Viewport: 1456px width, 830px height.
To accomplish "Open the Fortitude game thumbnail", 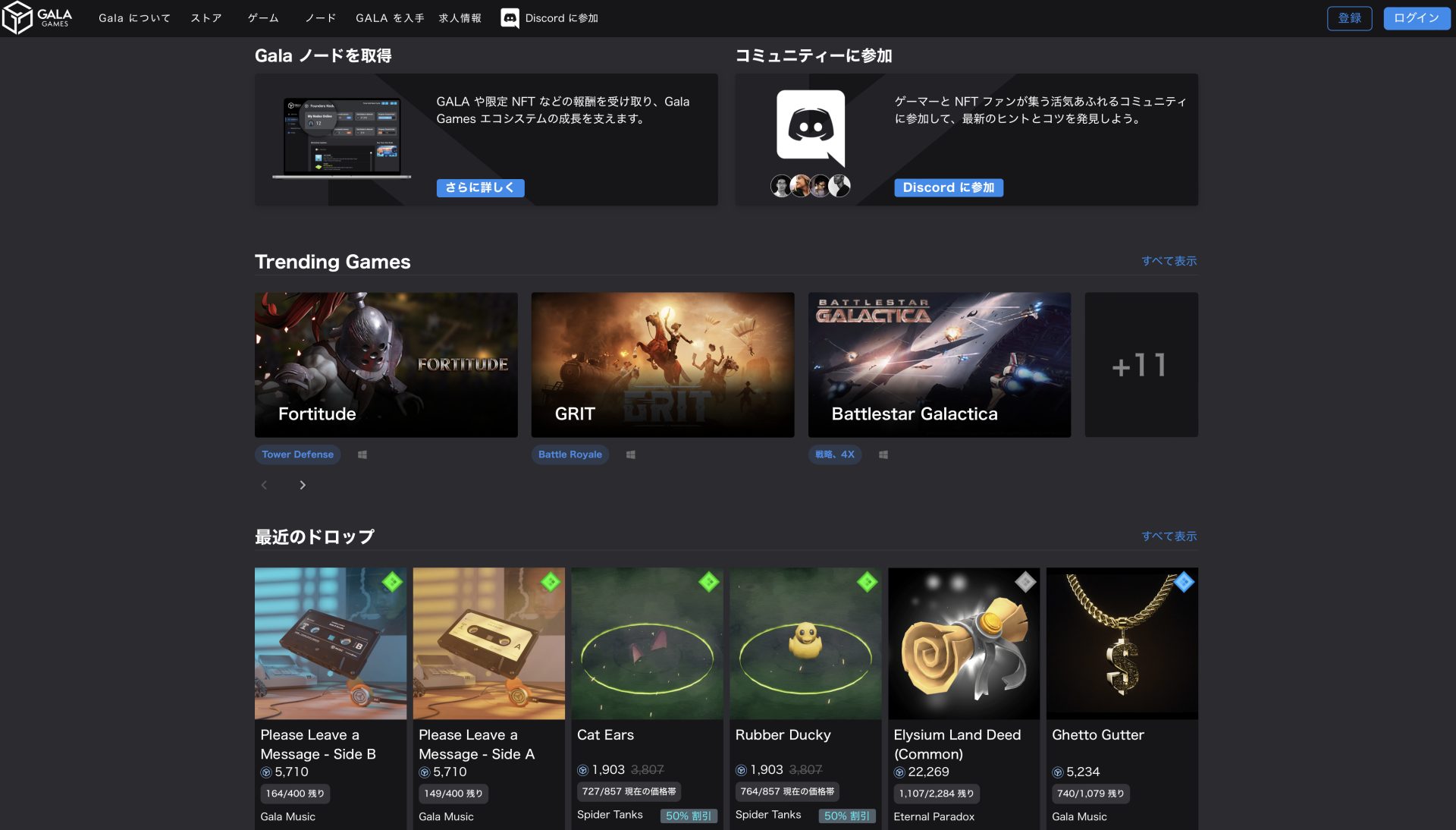I will 386,365.
